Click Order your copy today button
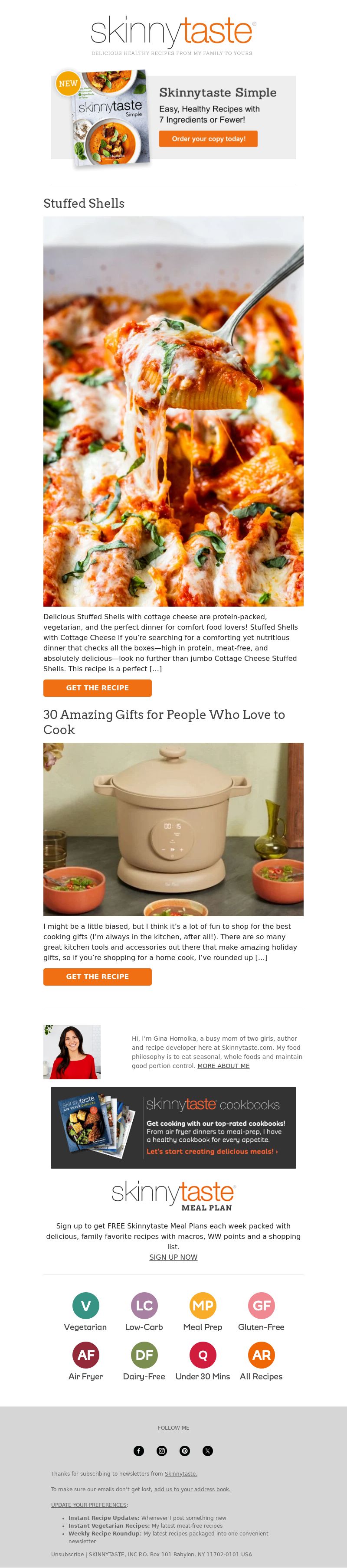347x1568 pixels. (208, 139)
